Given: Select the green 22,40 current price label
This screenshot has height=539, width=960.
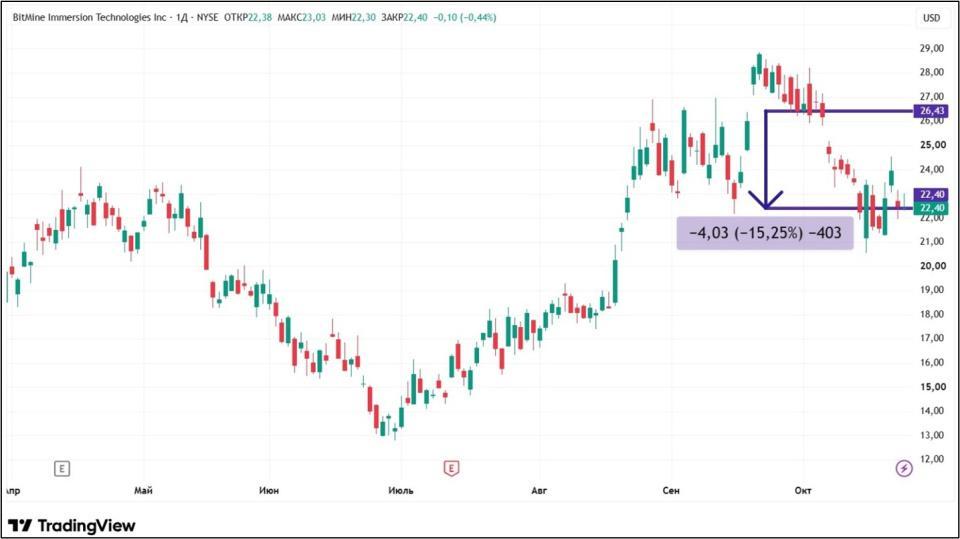Looking at the screenshot, I should [x=931, y=208].
